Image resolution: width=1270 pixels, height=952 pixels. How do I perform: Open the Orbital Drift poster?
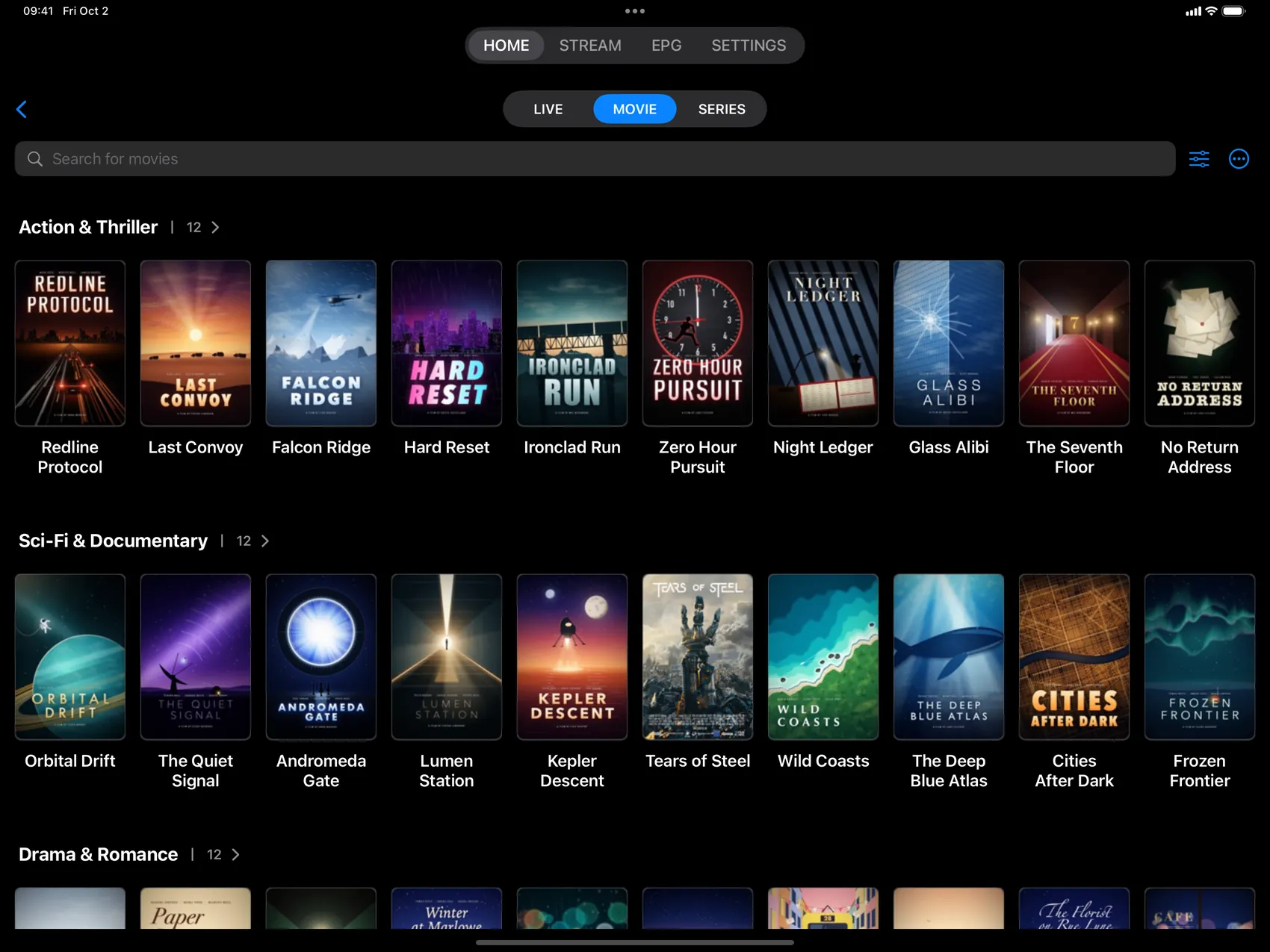point(70,657)
